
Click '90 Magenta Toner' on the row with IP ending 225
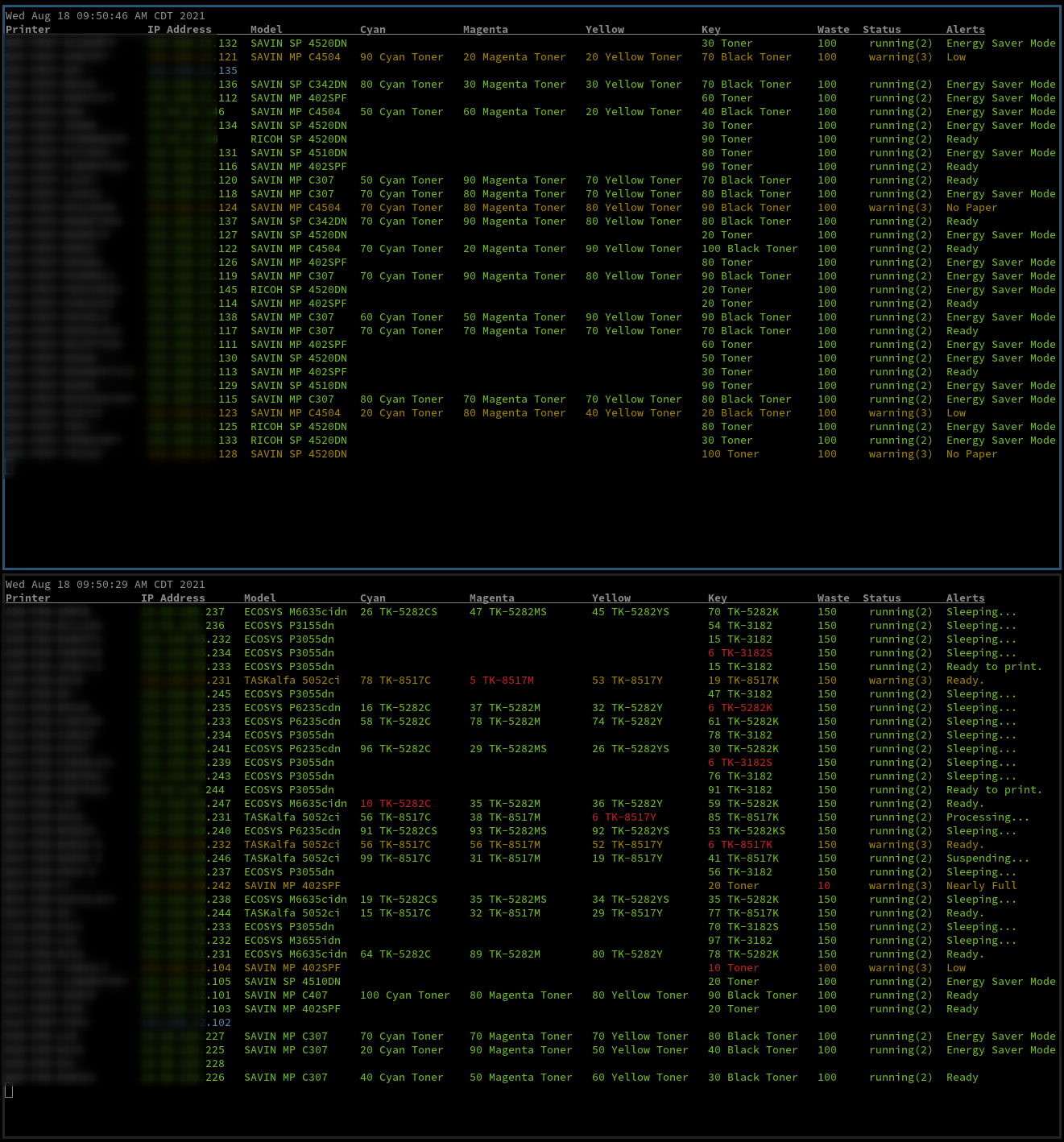[x=521, y=1050]
